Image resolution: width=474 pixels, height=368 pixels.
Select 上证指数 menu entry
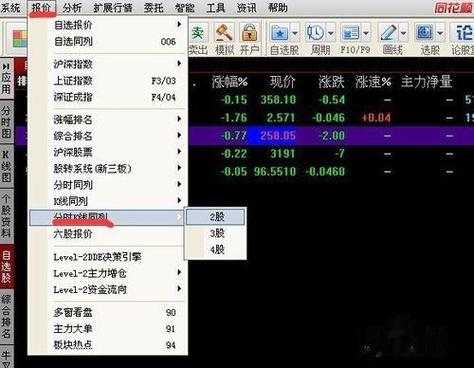click(107, 80)
